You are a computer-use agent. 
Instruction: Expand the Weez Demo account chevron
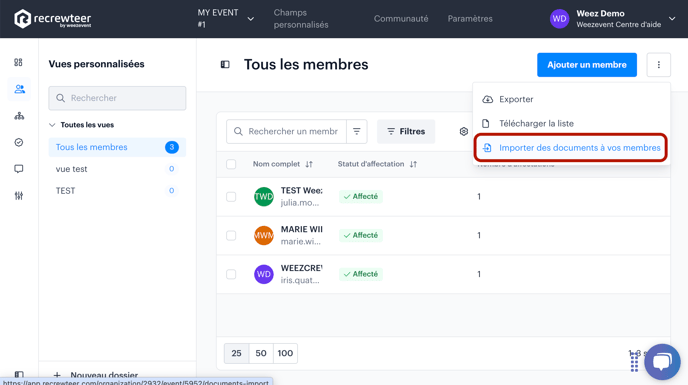pyautogui.click(x=672, y=19)
